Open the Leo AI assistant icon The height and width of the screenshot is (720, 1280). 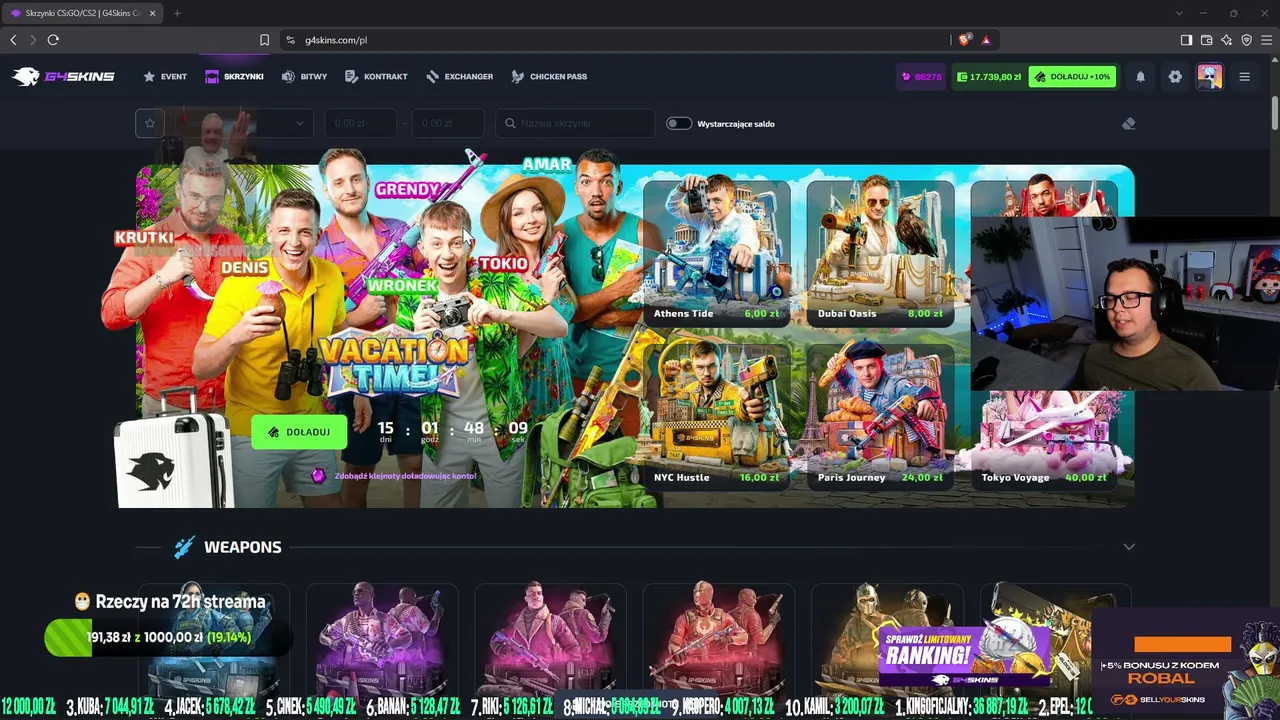pyautogui.click(x=1226, y=40)
